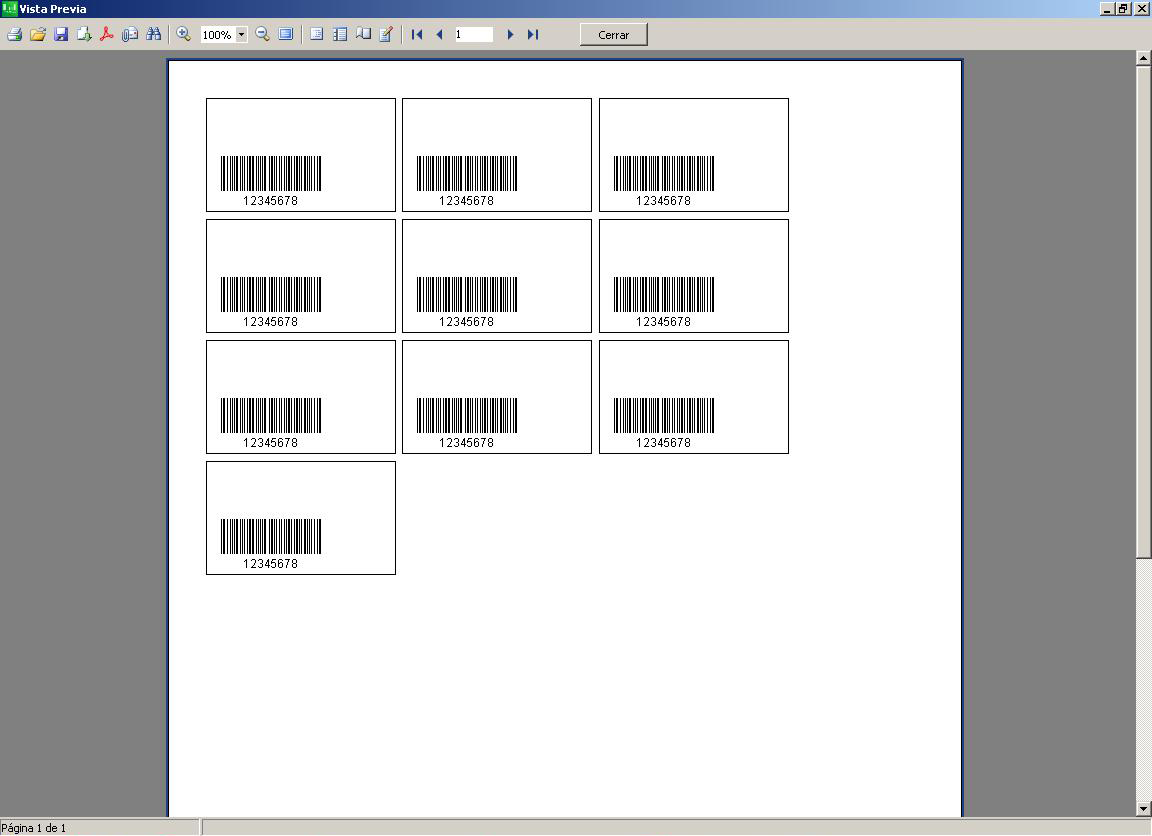Image resolution: width=1152 pixels, height=836 pixels.
Task: Select the first barcode label in the top row
Action: coord(300,155)
